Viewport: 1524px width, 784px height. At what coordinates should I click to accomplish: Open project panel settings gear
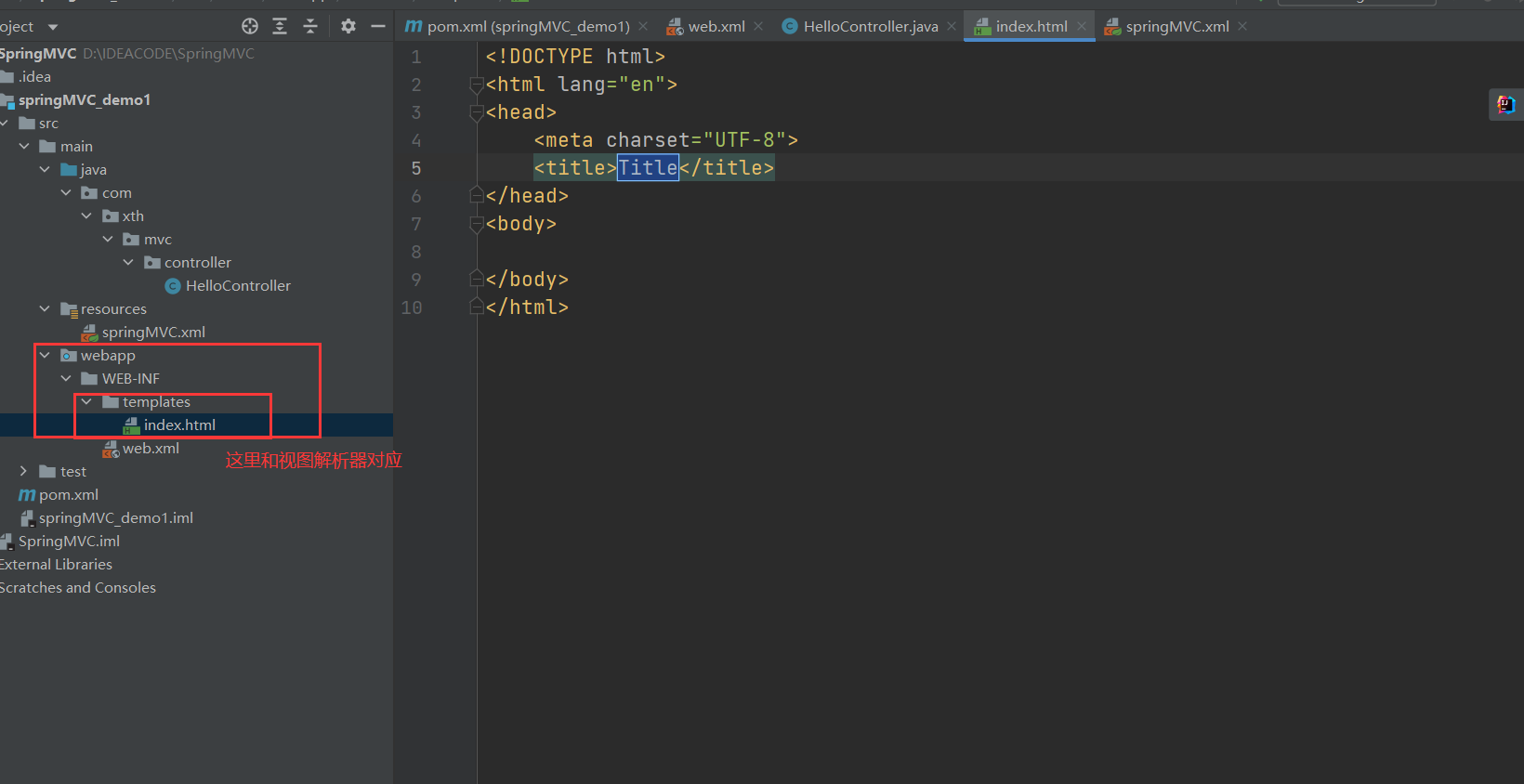coord(348,26)
